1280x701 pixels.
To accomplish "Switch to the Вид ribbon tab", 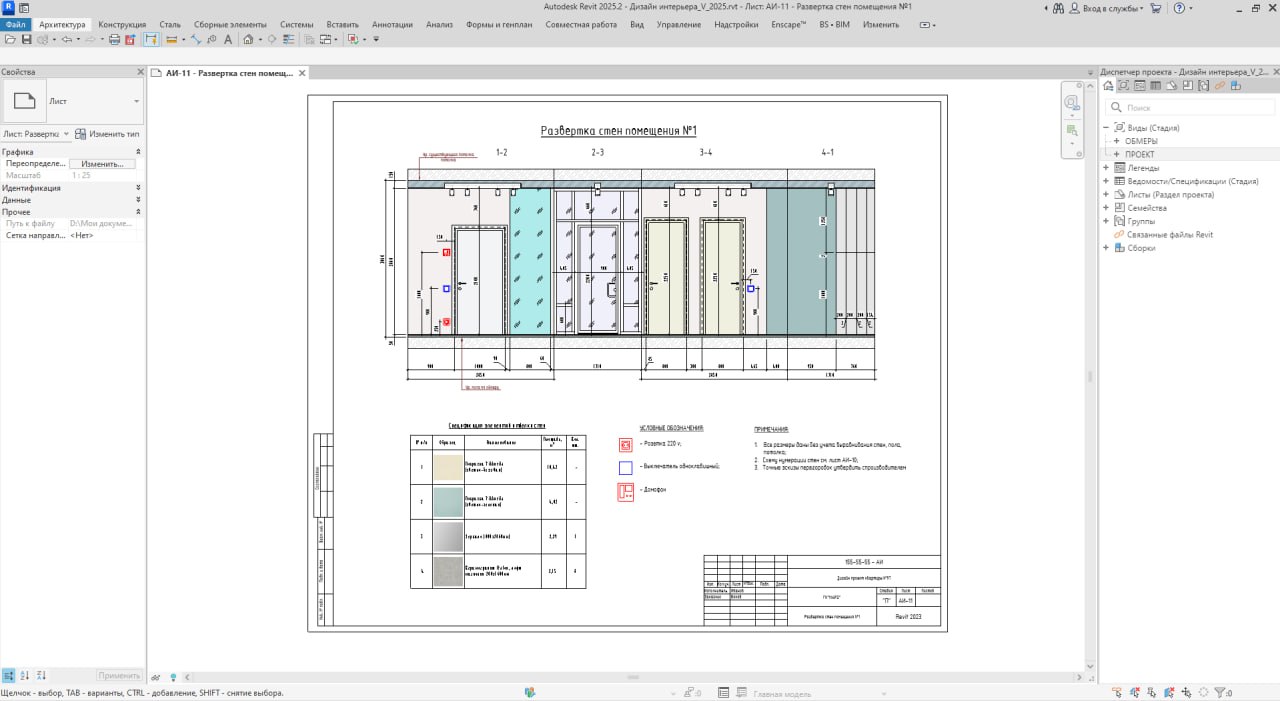I will click(637, 24).
